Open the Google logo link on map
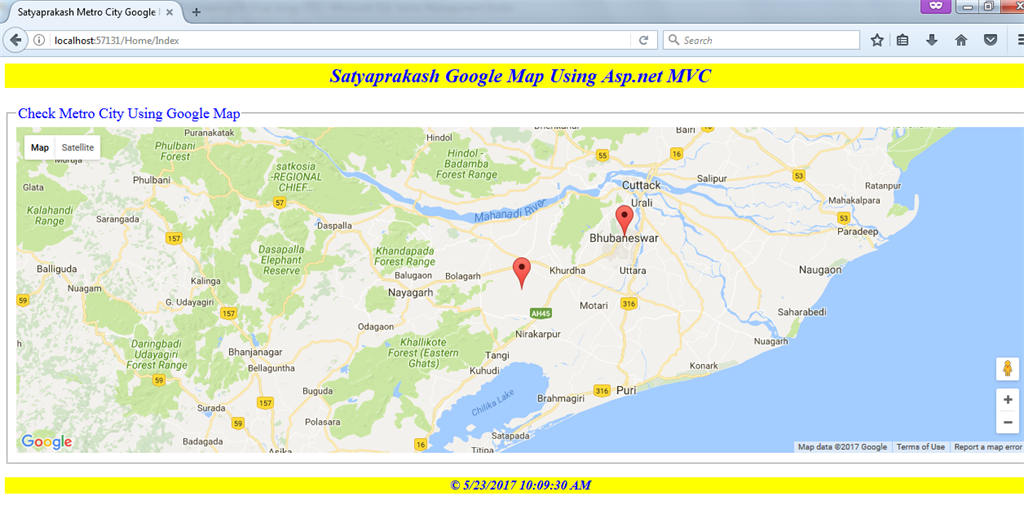Image resolution: width=1024 pixels, height=505 pixels. [46, 442]
